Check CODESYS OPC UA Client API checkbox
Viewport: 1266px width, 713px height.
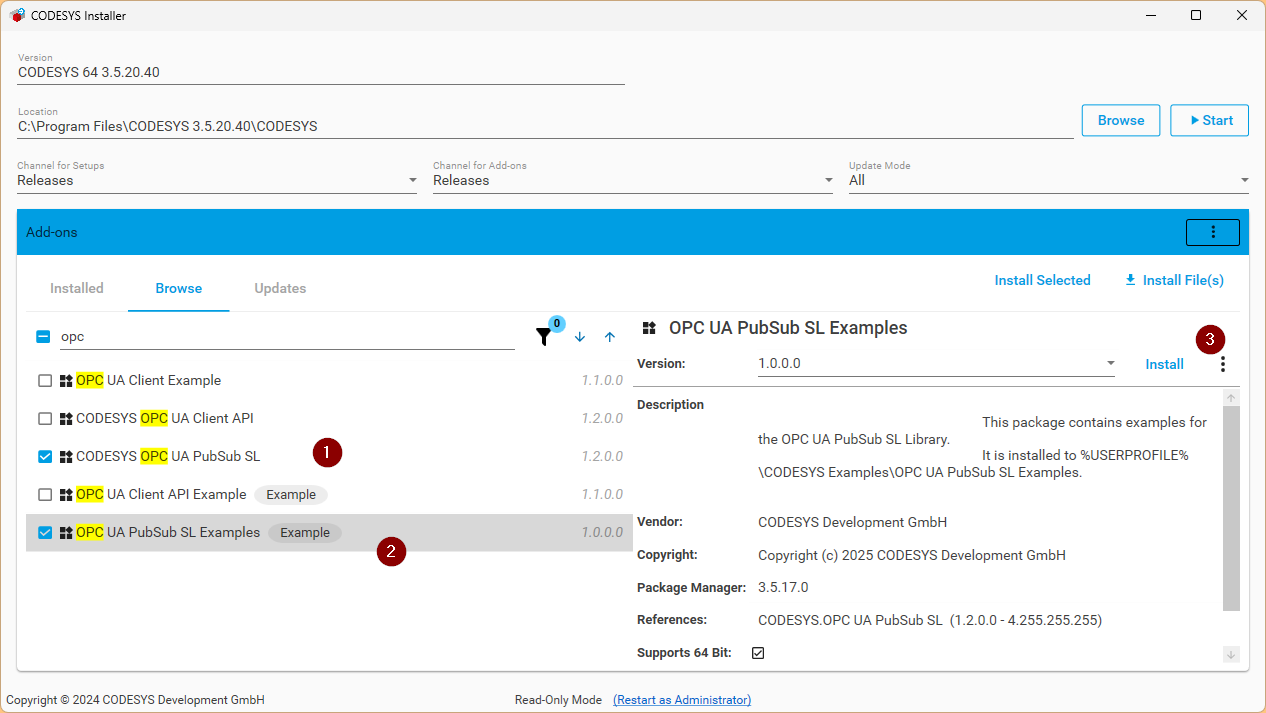(45, 419)
